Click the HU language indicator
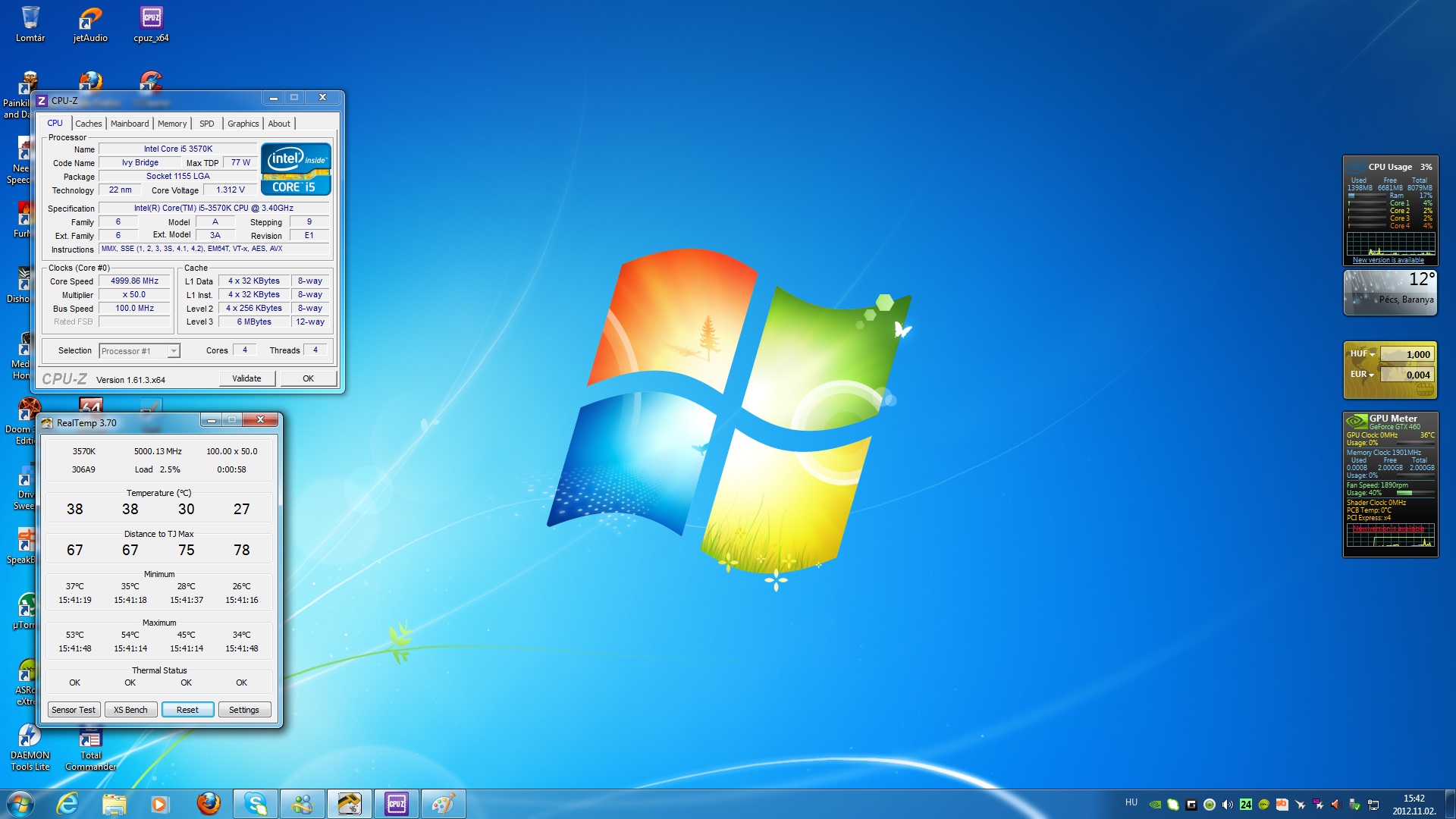Viewport: 1456px width, 819px height. [1131, 802]
